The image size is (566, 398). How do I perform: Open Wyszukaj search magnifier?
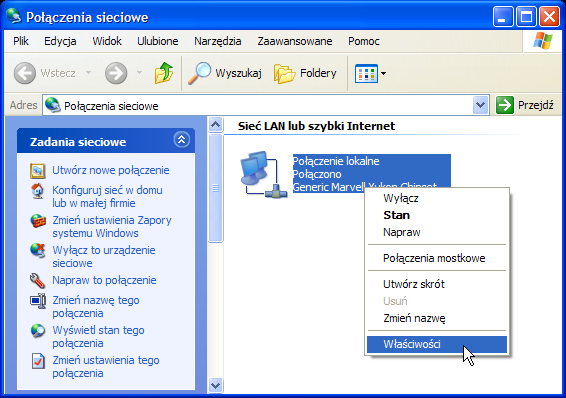click(x=225, y=73)
